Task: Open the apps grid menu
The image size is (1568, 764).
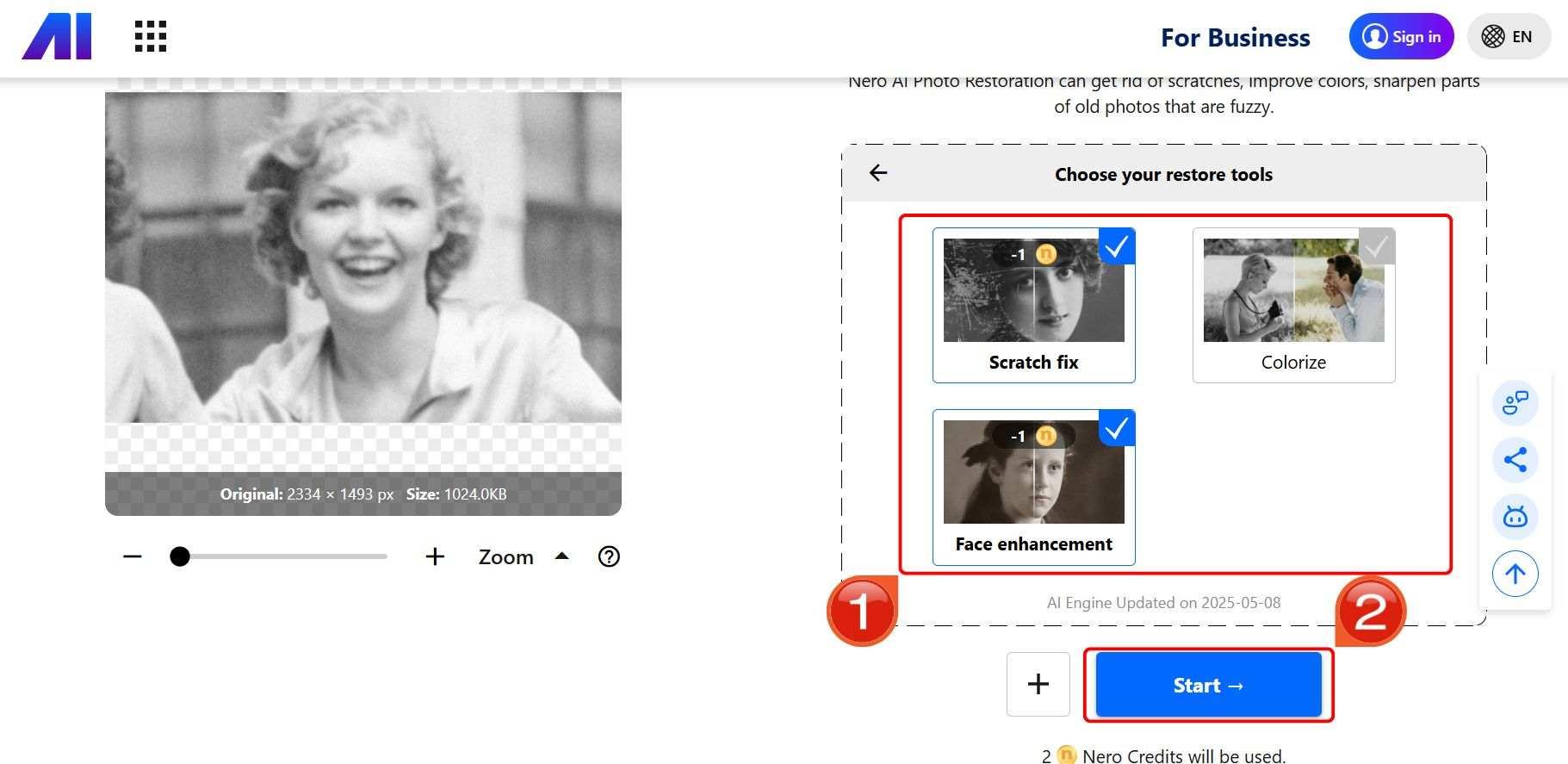Action: (151, 36)
